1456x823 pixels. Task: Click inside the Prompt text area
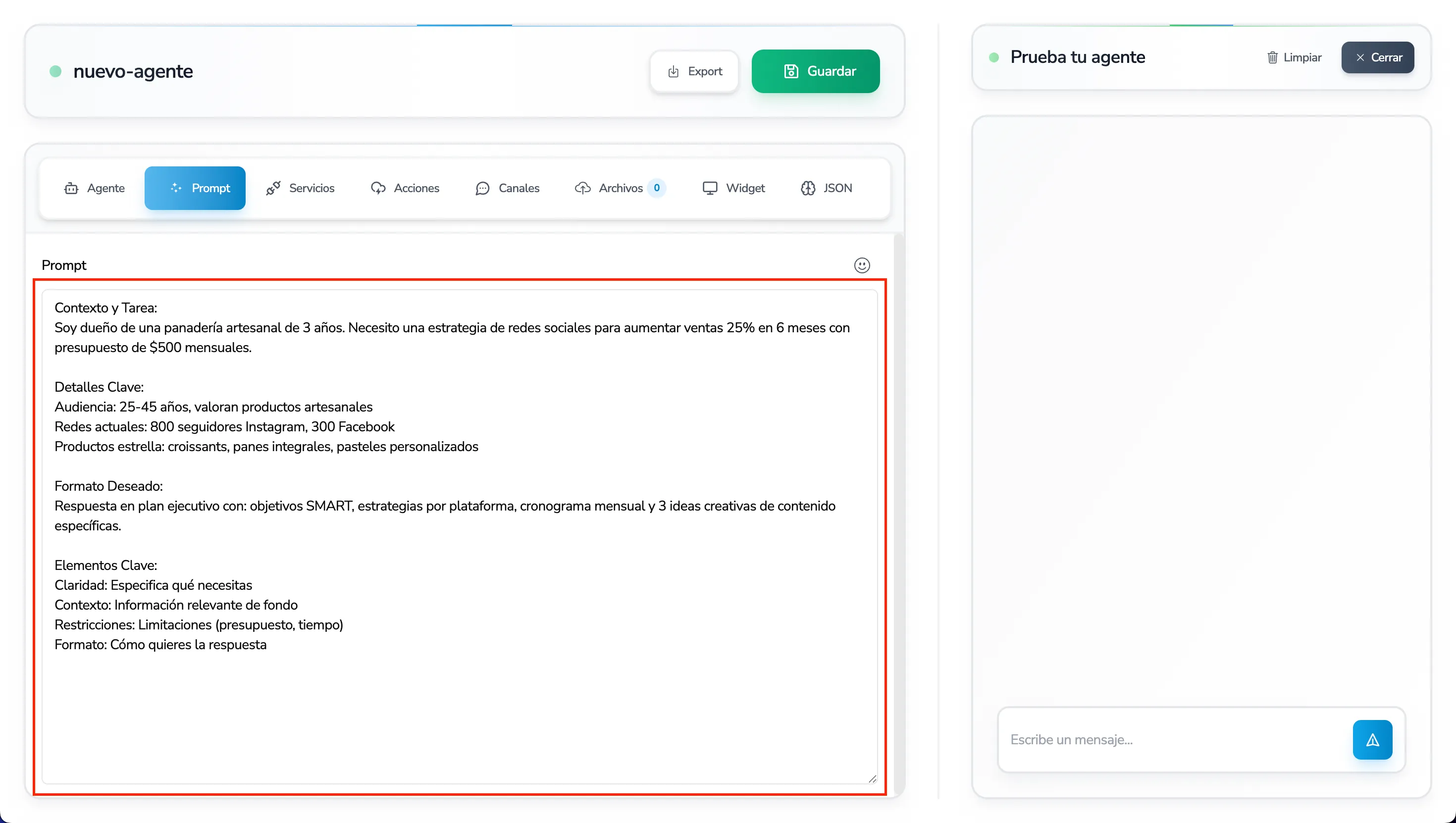459,707
